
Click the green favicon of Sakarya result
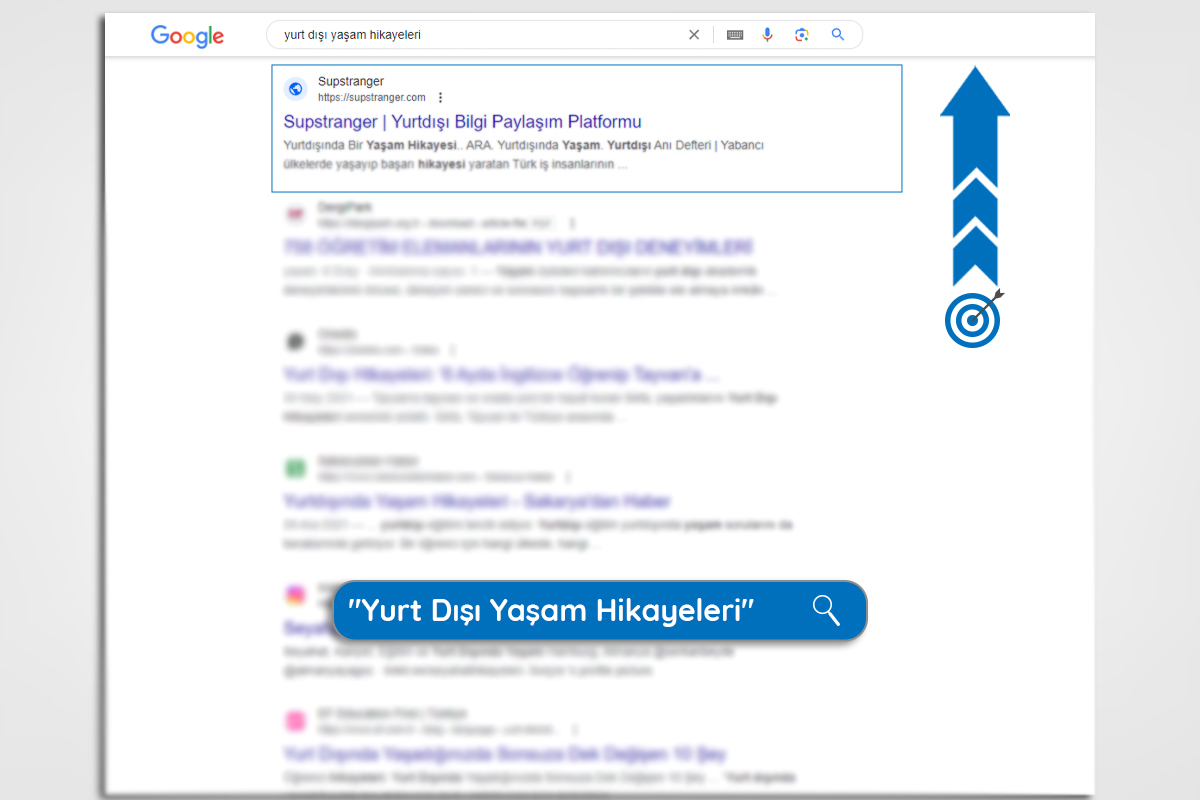295,468
